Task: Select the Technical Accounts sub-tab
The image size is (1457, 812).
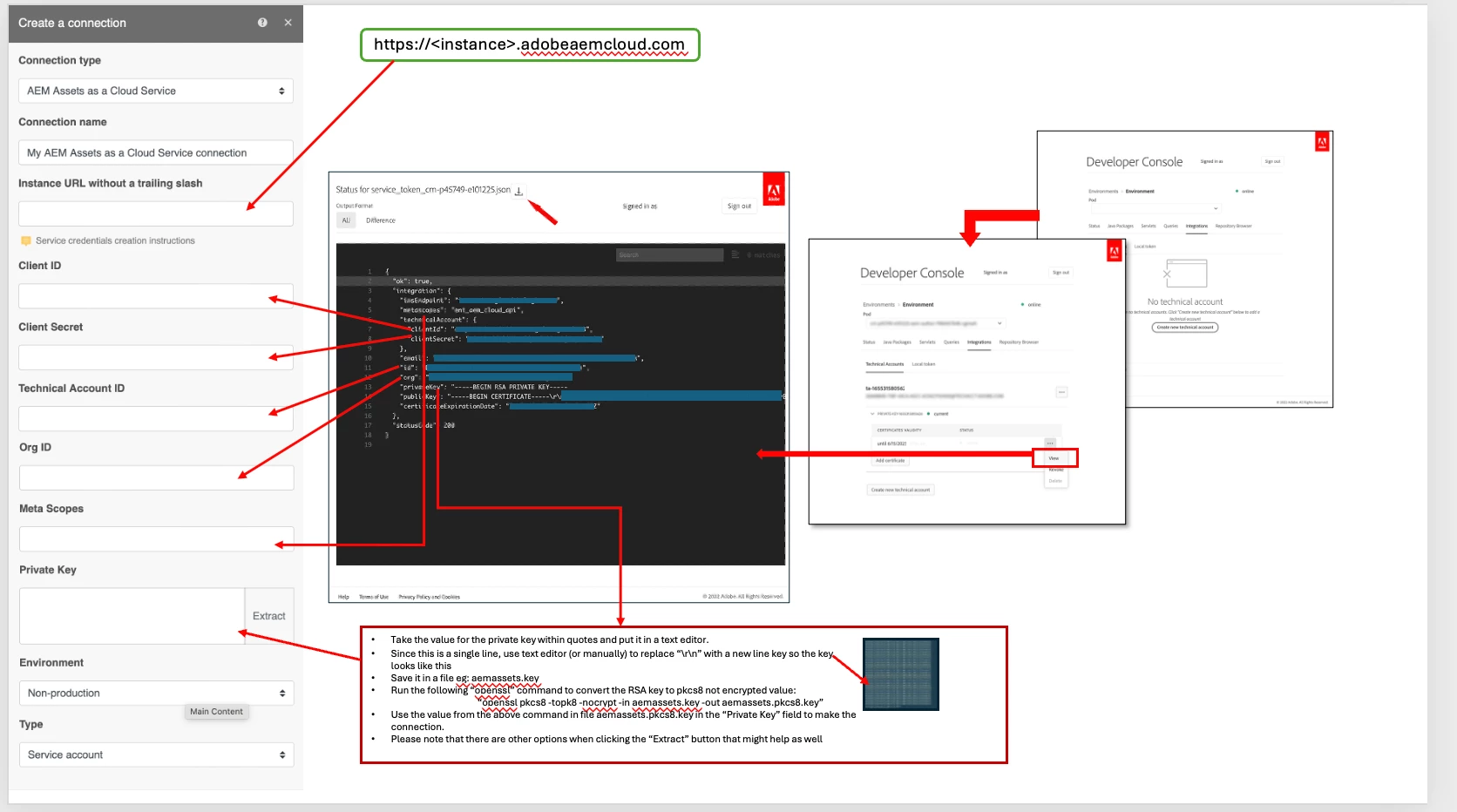Action: (x=884, y=364)
